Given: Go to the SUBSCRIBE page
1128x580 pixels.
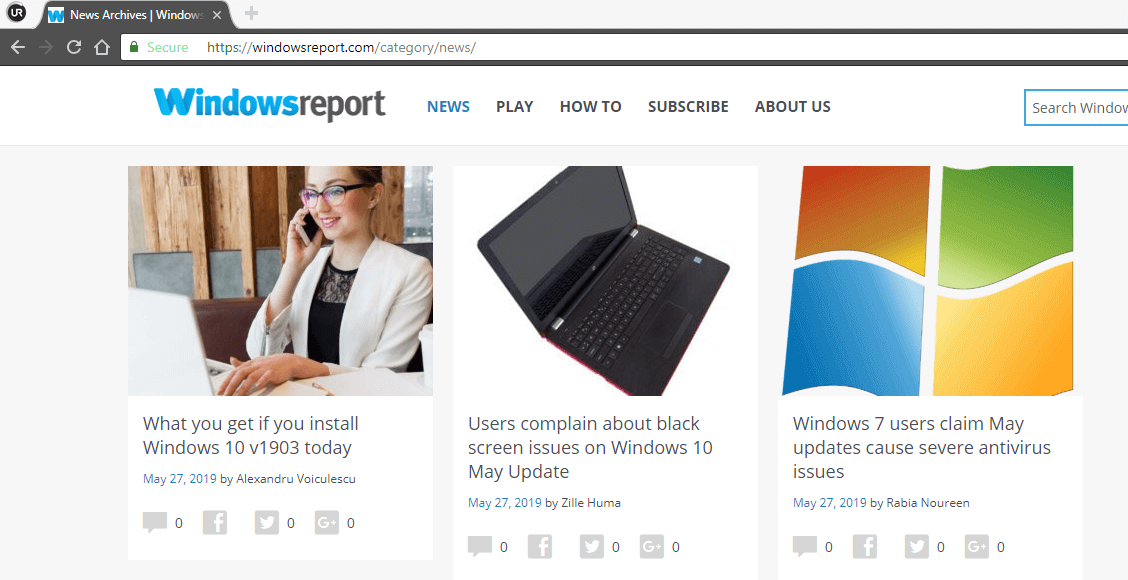Looking at the screenshot, I should click(688, 107).
